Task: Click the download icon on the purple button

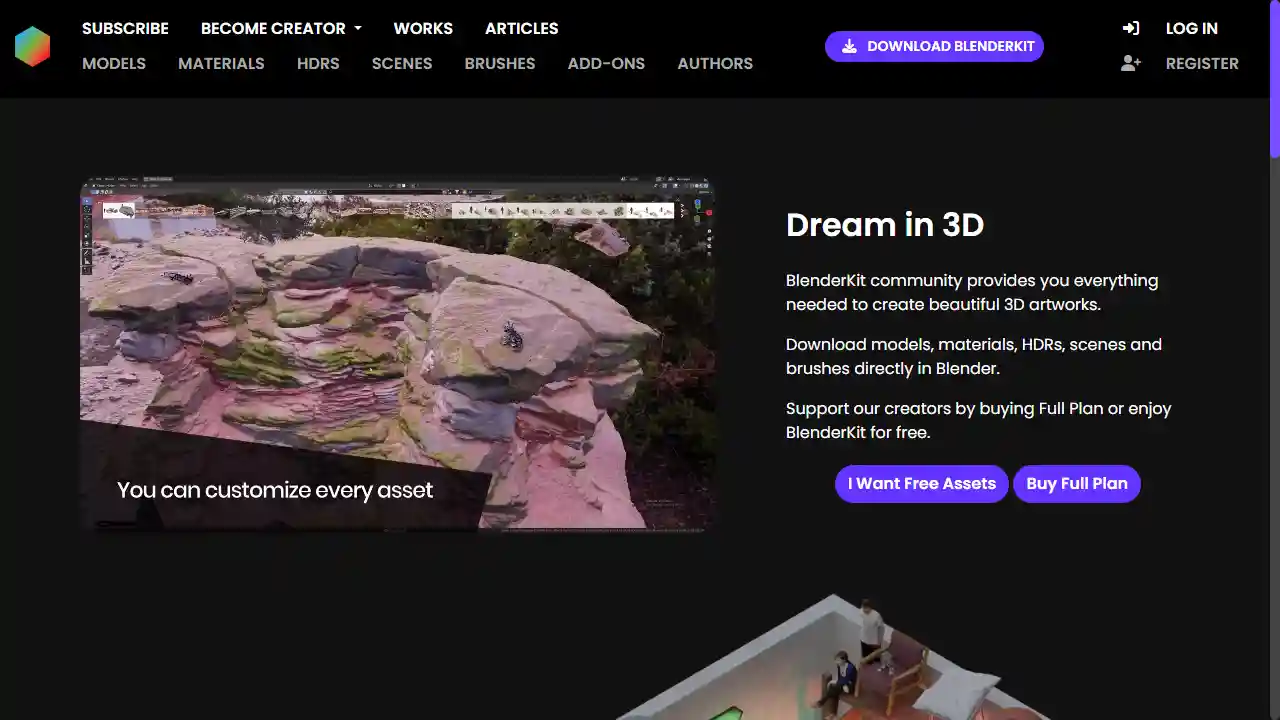Action: (850, 46)
